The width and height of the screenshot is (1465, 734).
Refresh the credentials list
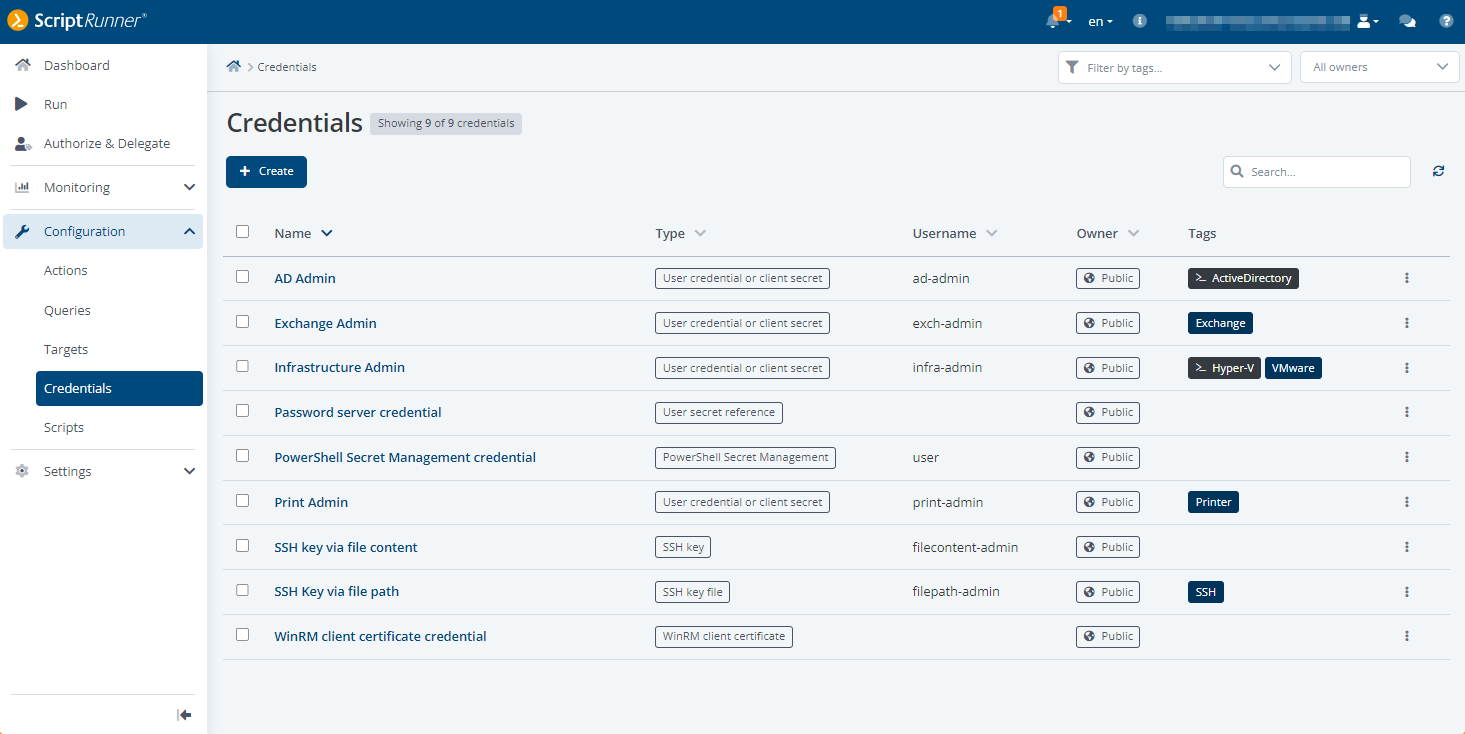[1438, 171]
